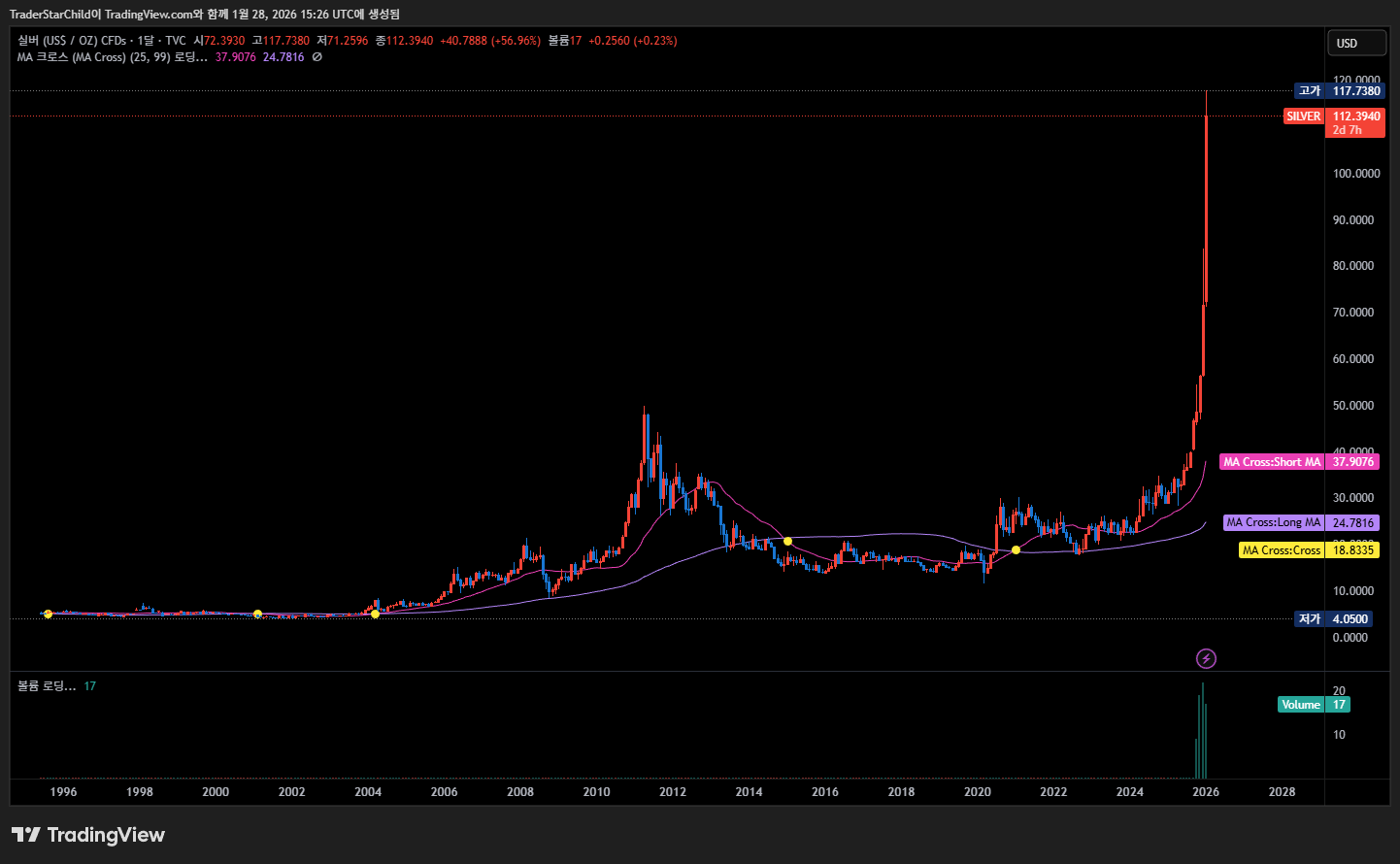This screenshot has height=864, width=1400.
Task: Select the yellow MA Cross:Cross label
Action: tap(1281, 550)
